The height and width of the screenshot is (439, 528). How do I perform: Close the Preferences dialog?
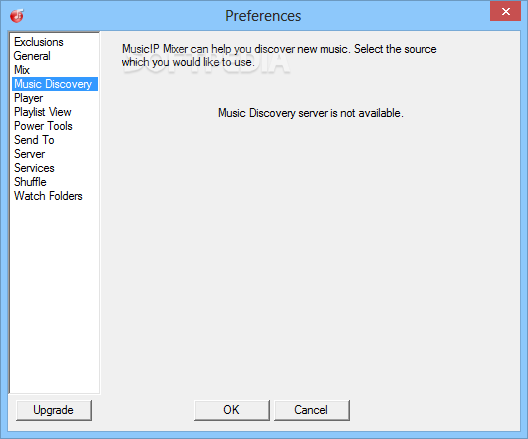pyautogui.click(x=505, y=12)
